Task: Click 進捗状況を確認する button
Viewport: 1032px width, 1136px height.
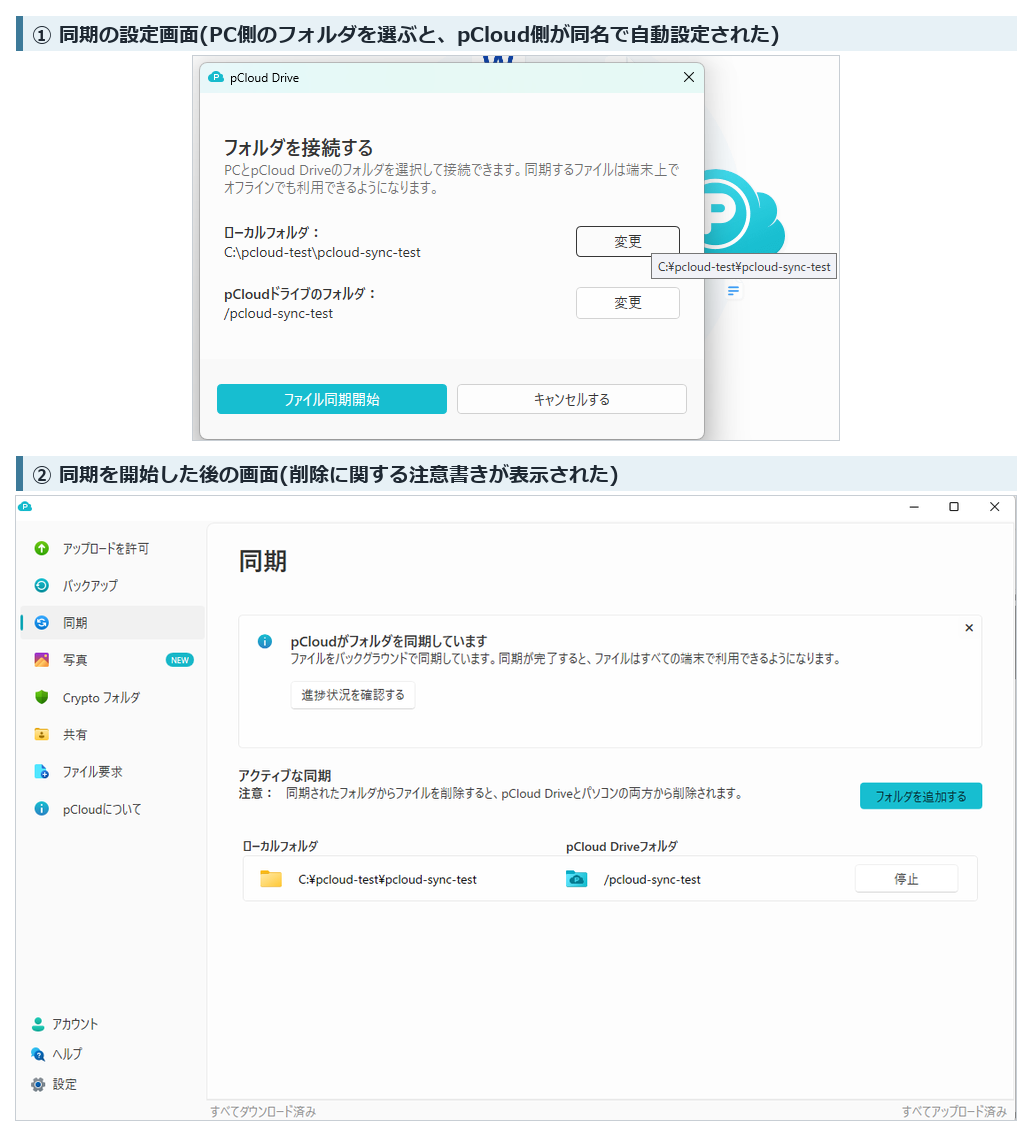Action: 353,695
